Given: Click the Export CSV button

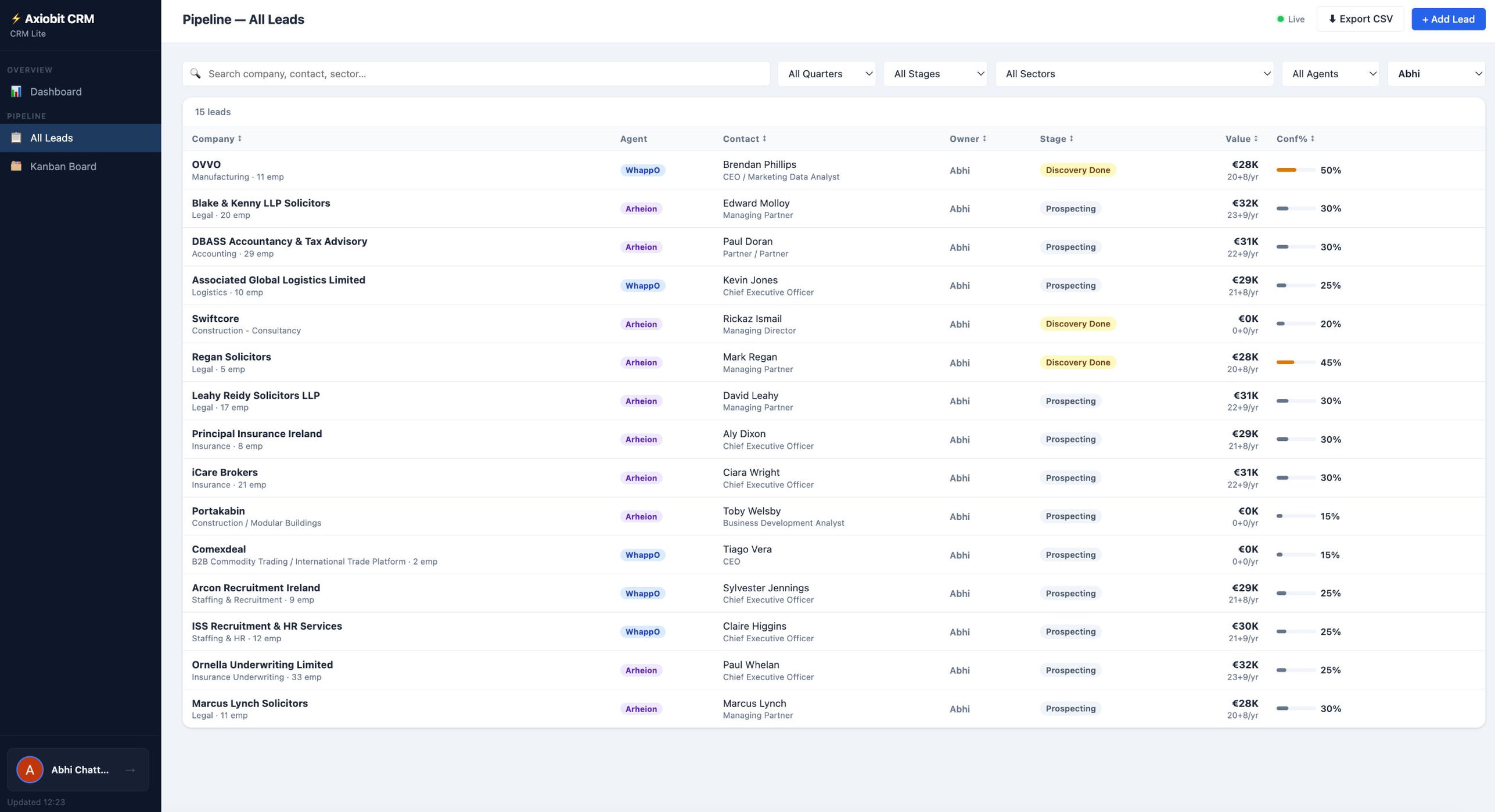Looking at the screenshot, I should click(x=1360, y=19).
